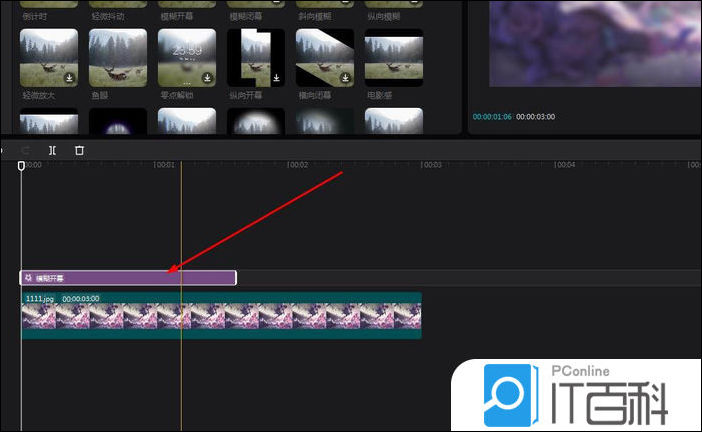Click the 00:04 mark on the ruler

pyautogui.click(x=564, y=165)
